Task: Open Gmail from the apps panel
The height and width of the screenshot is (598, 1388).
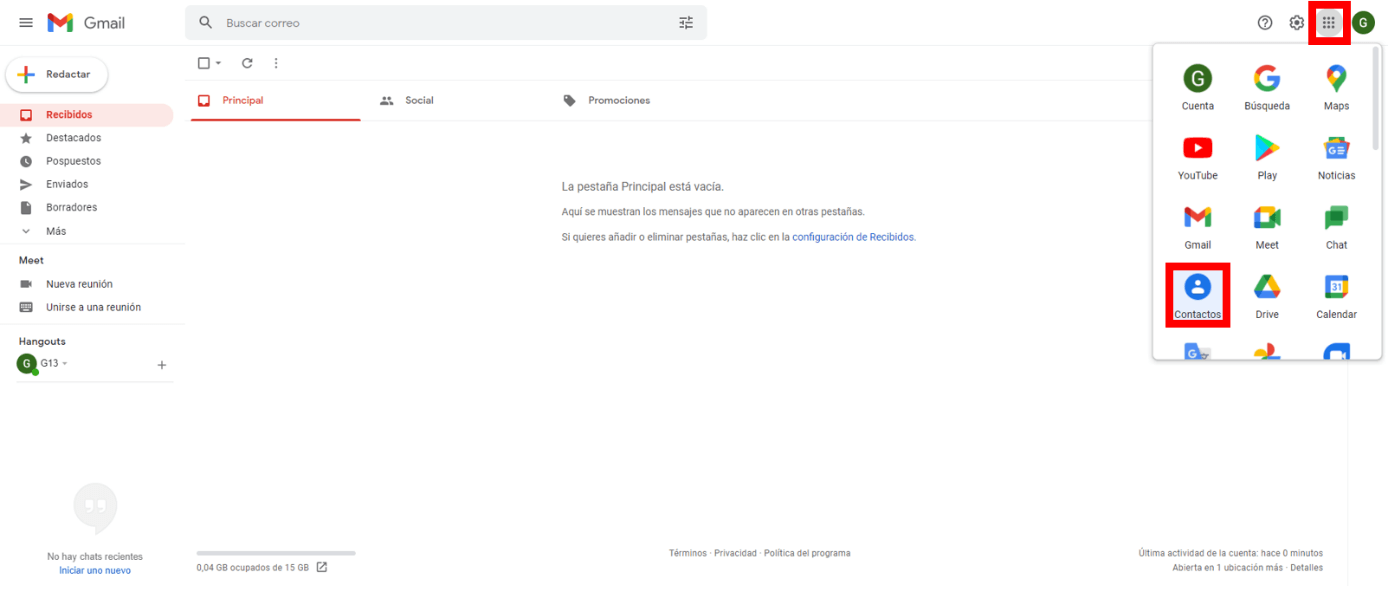Action: pos(1198,228)
